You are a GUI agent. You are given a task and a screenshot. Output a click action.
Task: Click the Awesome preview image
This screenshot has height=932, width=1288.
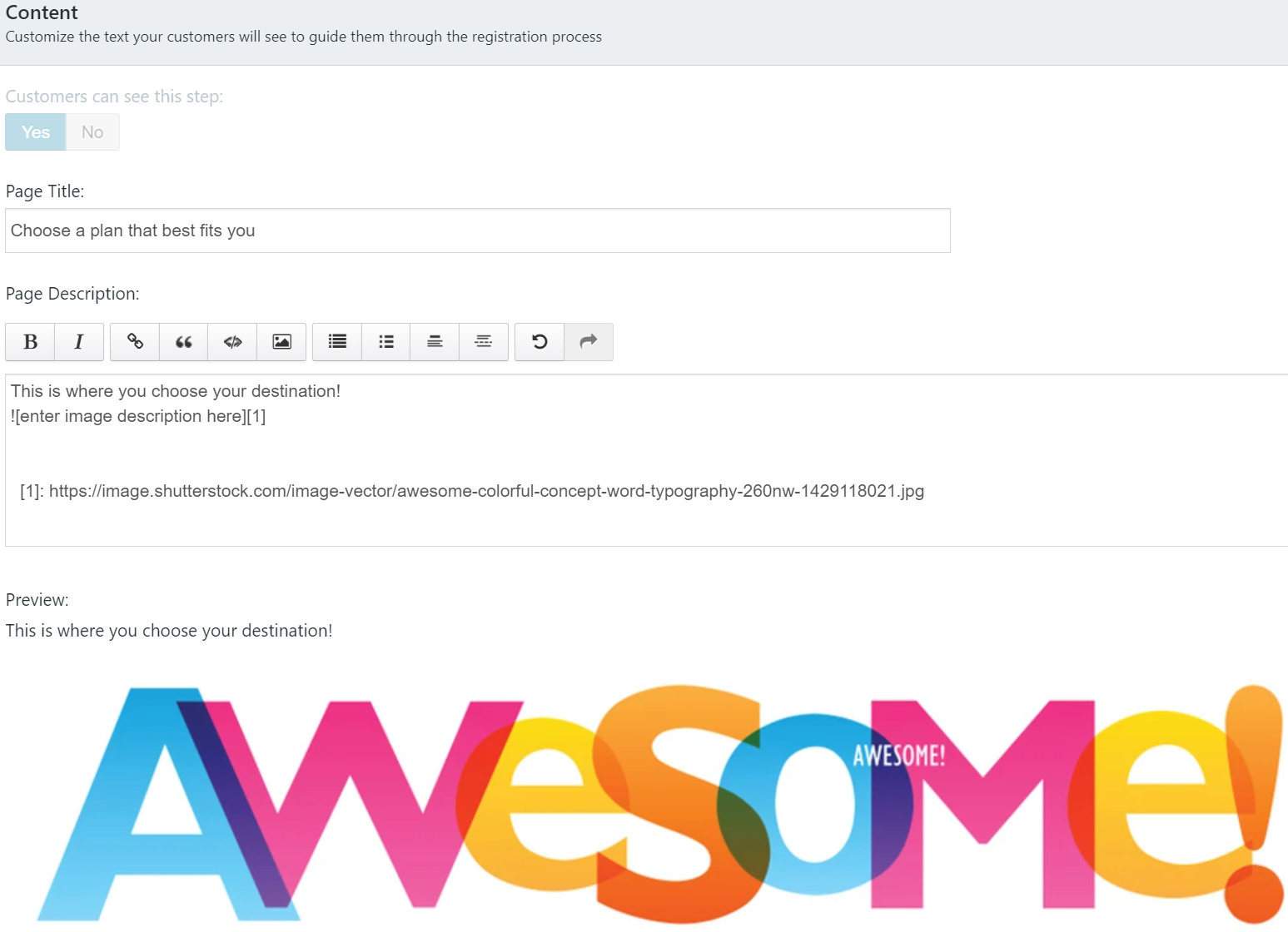click(x=660, y=804)
